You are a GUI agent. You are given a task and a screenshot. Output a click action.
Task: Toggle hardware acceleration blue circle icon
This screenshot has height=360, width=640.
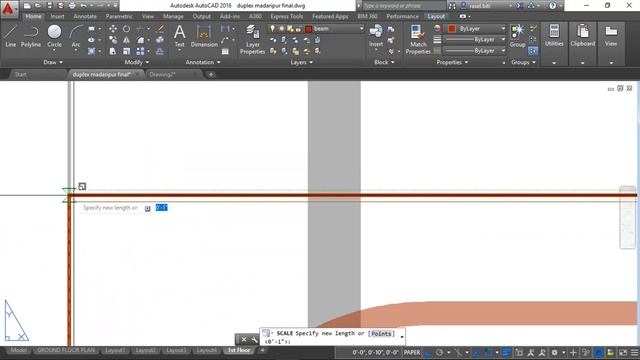[598, 352]
